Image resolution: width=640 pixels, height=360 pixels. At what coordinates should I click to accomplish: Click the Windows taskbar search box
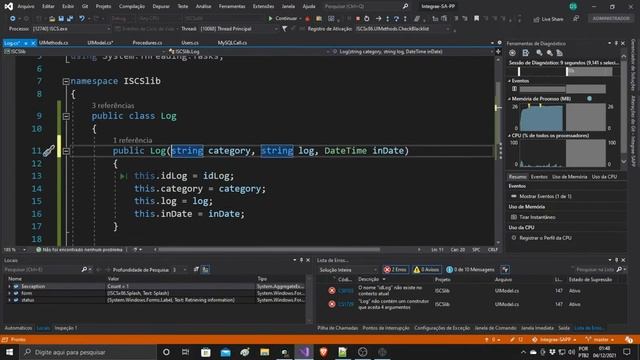coord(88,352)
